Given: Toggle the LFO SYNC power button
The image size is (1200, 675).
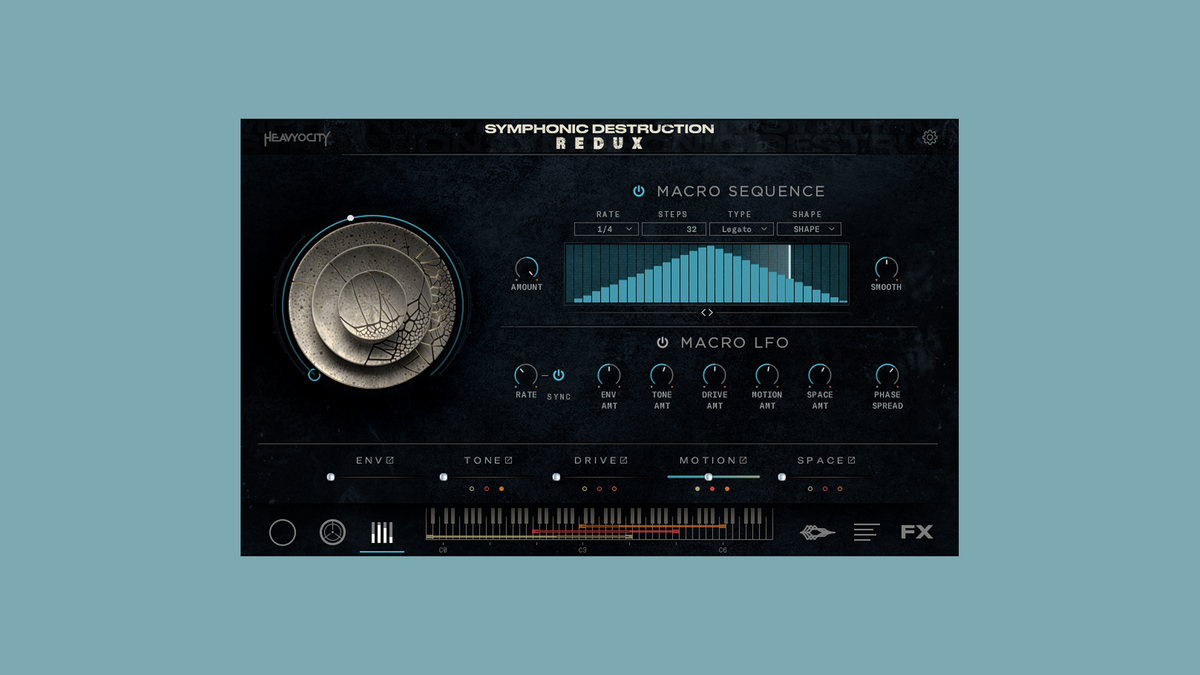Looking at the screenshot, I should (558, 375).
